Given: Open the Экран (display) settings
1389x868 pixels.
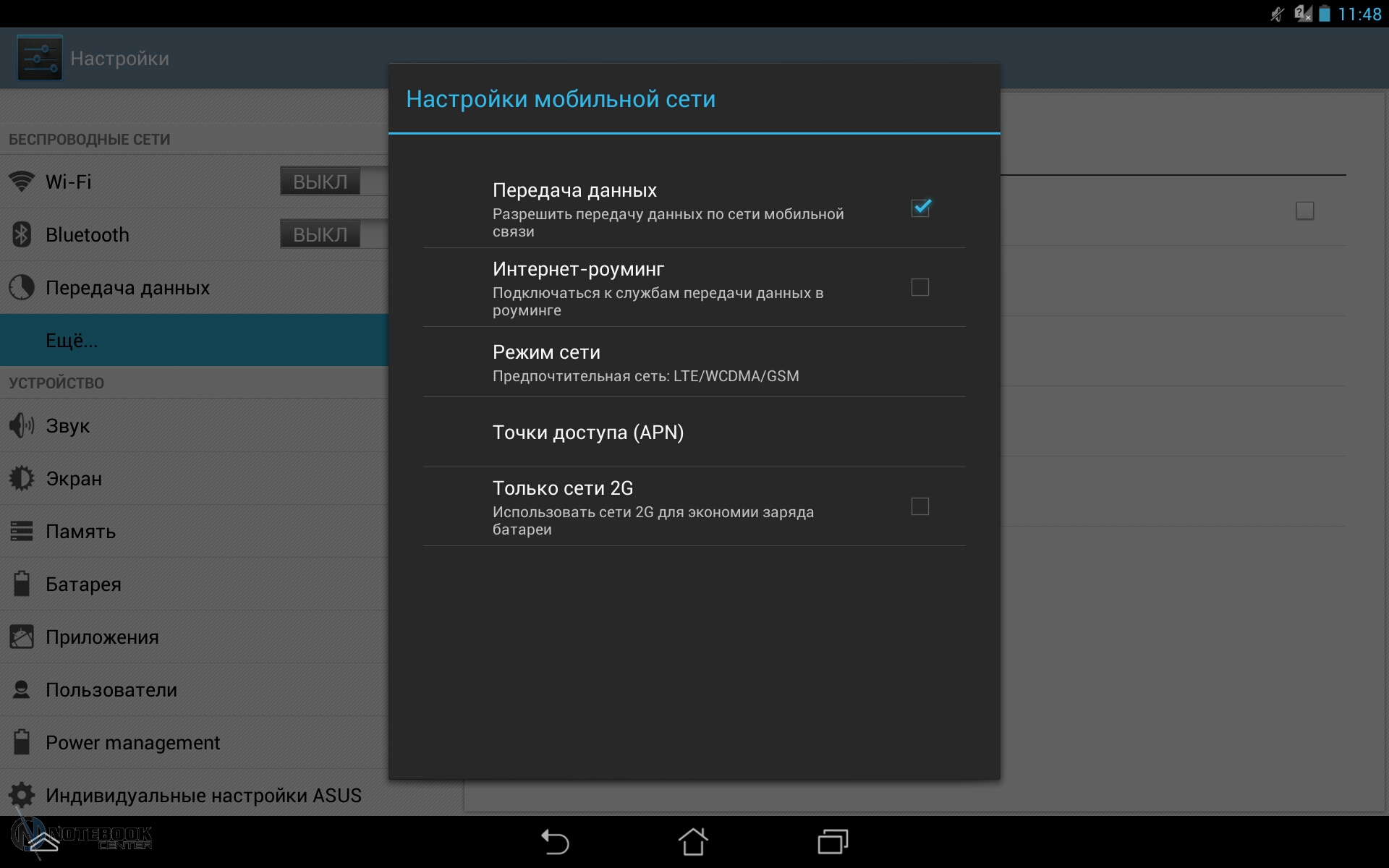Looking at the screenshot, I should click(x=74, y=479).
